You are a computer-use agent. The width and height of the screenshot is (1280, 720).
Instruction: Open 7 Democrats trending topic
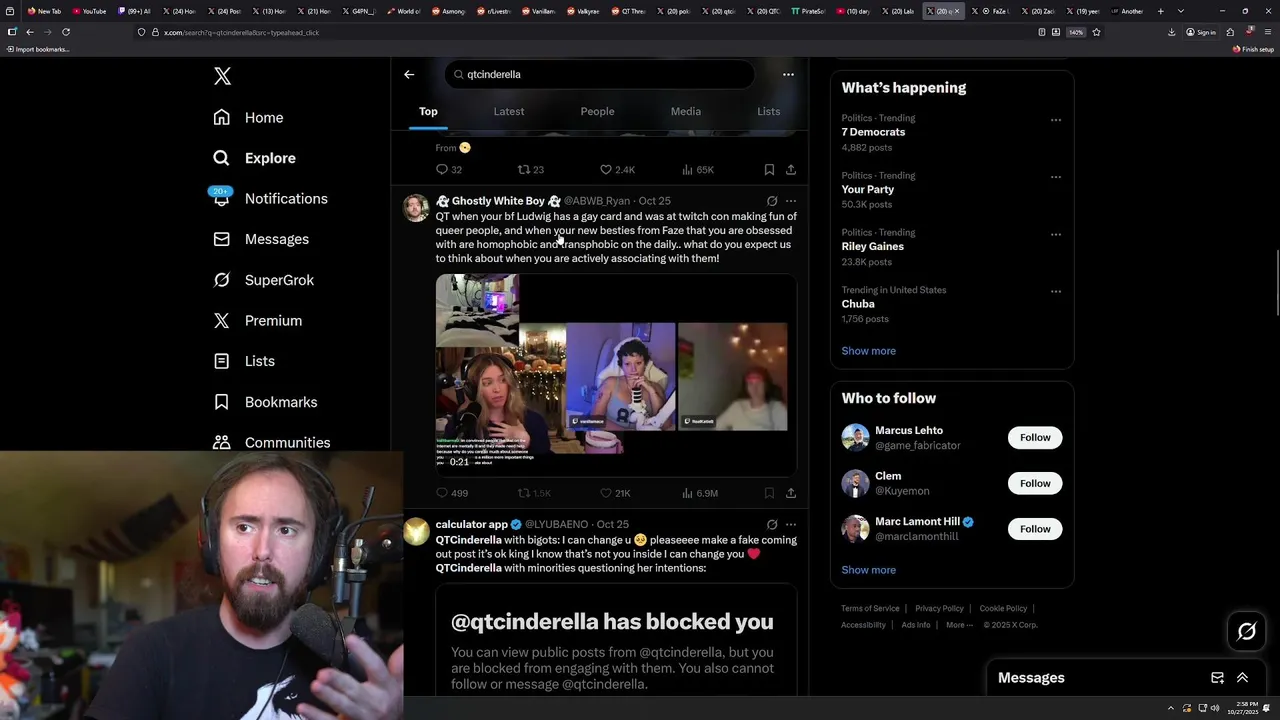[x=873, y=132]
